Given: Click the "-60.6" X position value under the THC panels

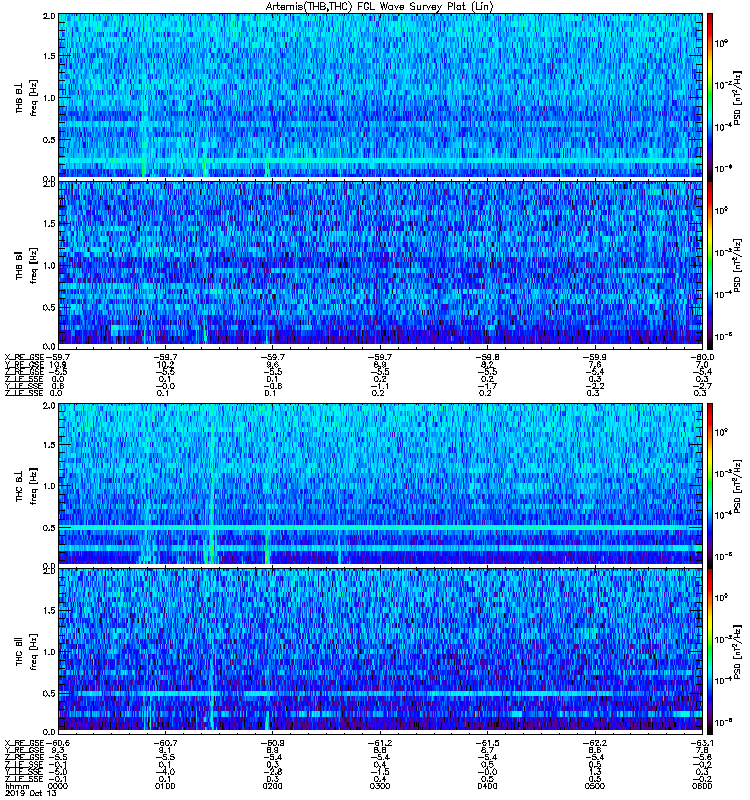Looking at the screenshot, I should pyautogui.click(x=57, y=743).
